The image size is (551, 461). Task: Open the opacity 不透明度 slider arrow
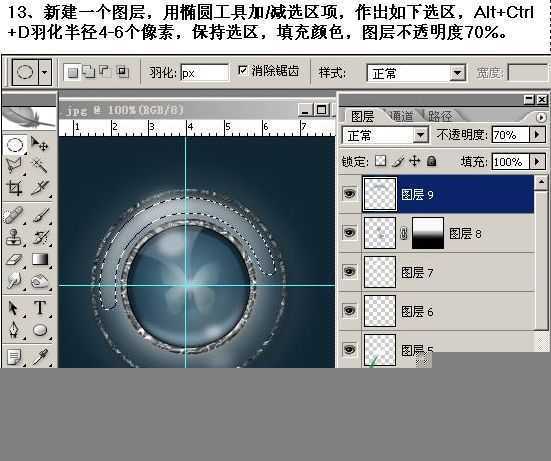pos(537,135)
